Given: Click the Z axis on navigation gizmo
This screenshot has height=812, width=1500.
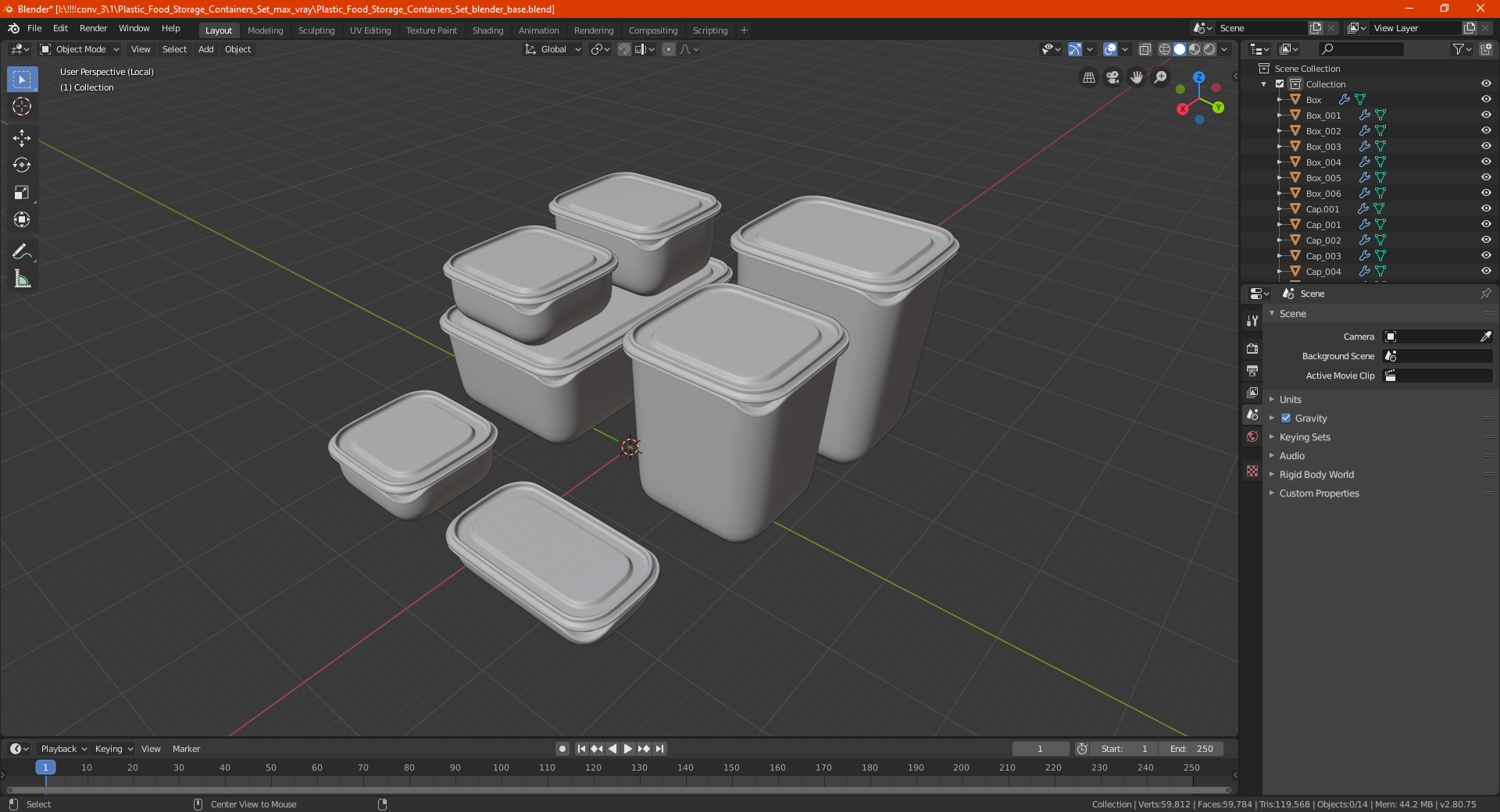Looking at the screenshot, I should point(1198,77).
